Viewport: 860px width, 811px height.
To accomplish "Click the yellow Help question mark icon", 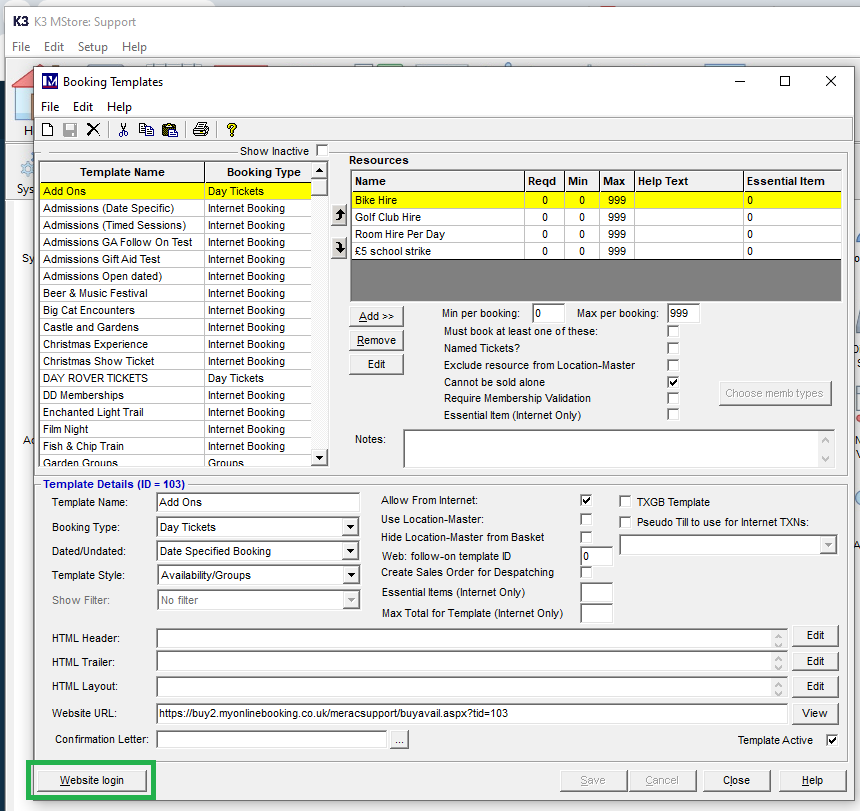I will point(231,130).
